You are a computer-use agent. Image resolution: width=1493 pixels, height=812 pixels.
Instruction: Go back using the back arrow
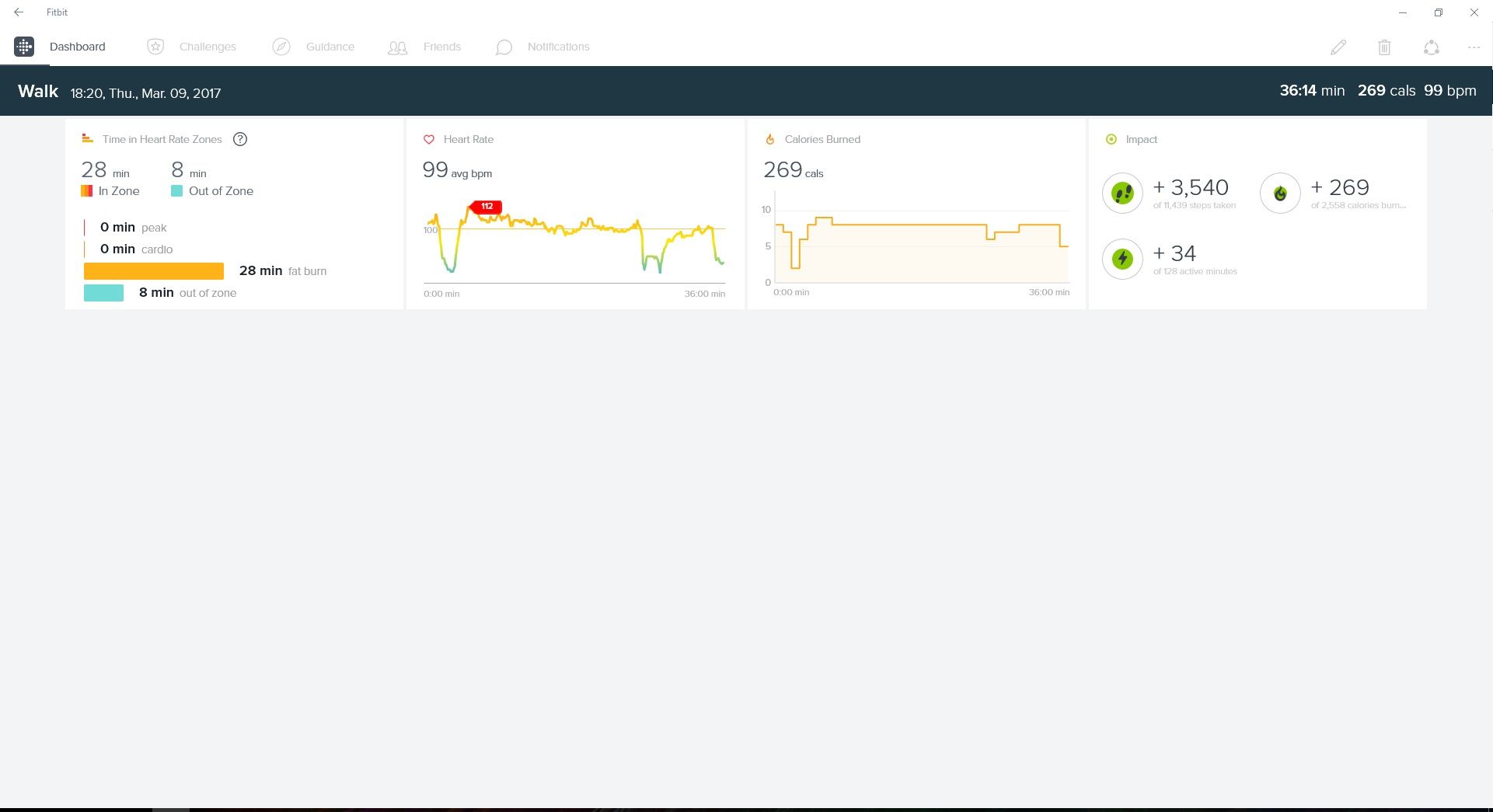click(19, 12)
